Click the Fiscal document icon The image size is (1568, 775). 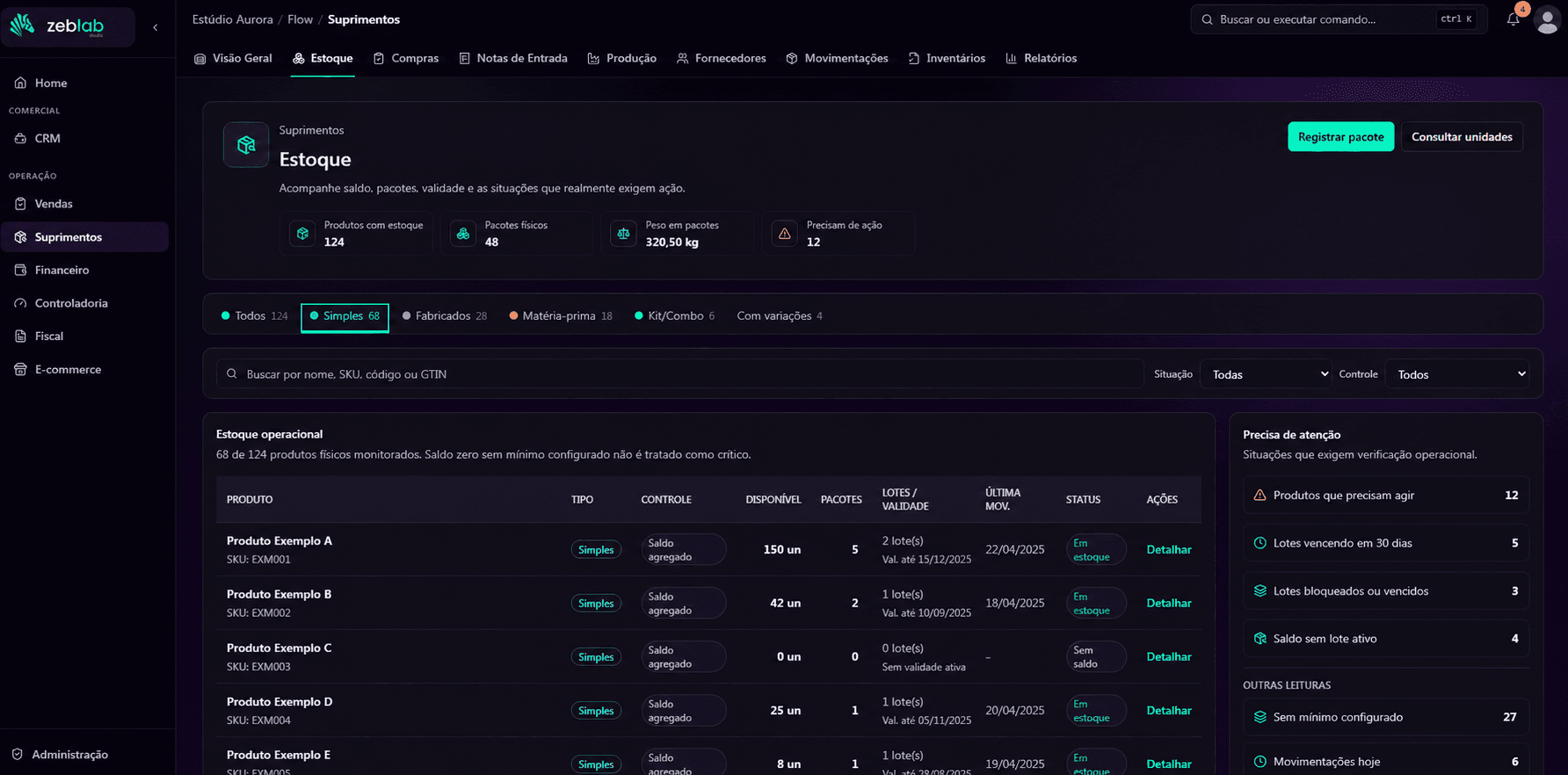click(20, 336)
